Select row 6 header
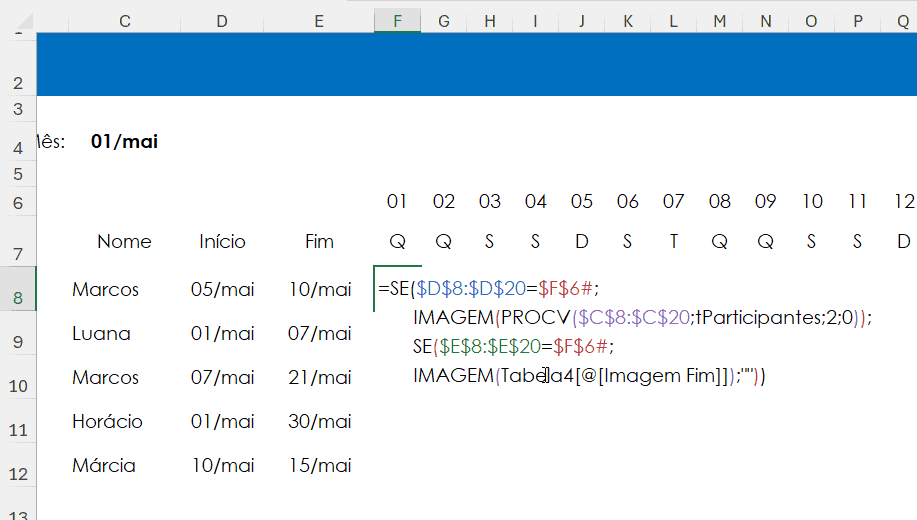Image resolution: width=917 pixels, height=520 pixels. (x=18, y=202)
